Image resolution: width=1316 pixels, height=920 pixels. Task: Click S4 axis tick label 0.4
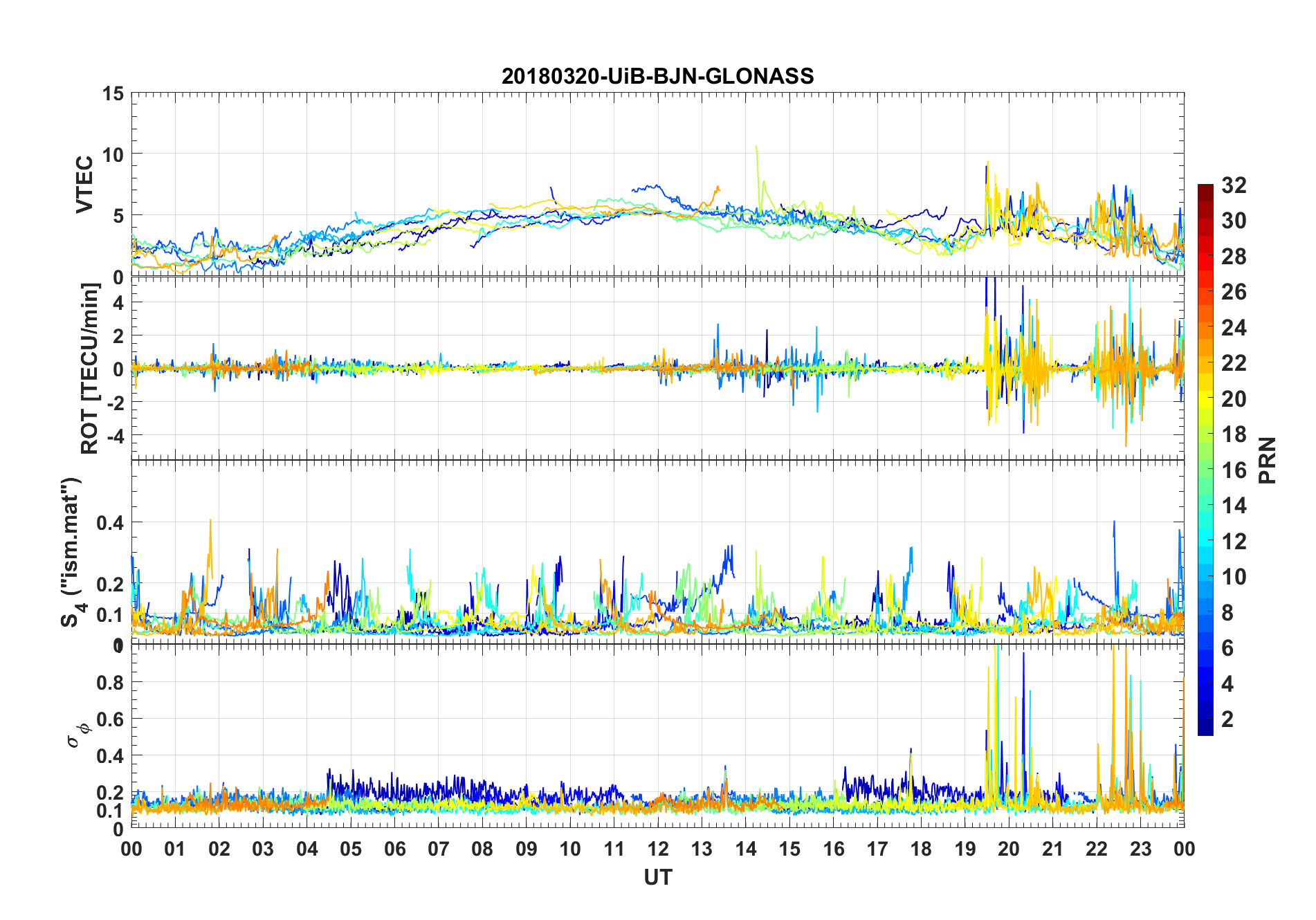click(110, 523)
